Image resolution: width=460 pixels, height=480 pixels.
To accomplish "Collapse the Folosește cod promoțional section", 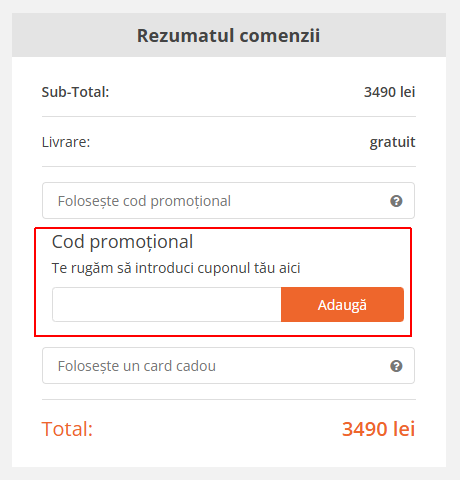I will [x=228, y=201].
